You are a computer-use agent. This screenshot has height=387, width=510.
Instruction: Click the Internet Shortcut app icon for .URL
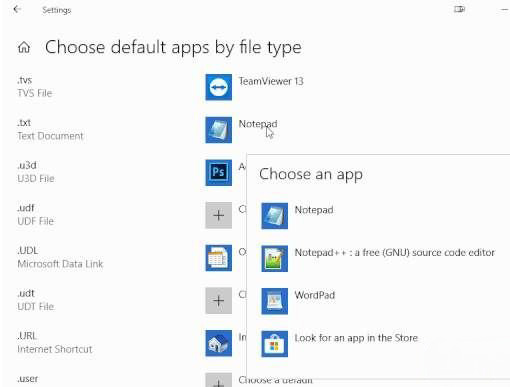(218, 343)
